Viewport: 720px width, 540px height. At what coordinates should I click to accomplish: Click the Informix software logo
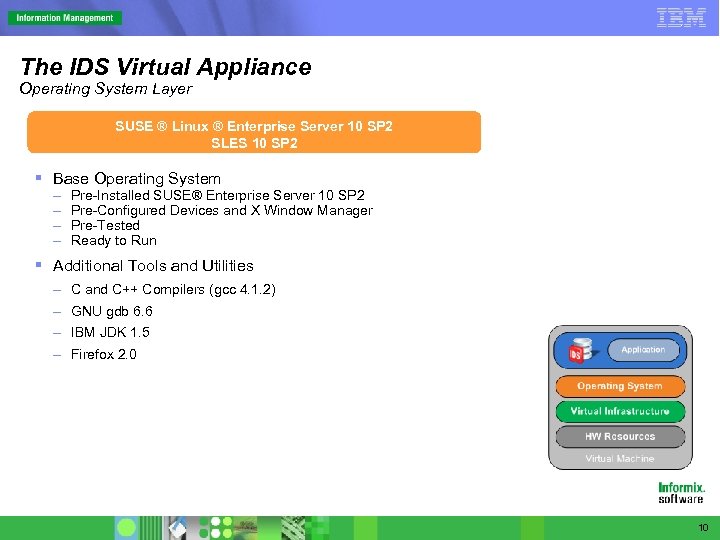(x=681, y=493)
